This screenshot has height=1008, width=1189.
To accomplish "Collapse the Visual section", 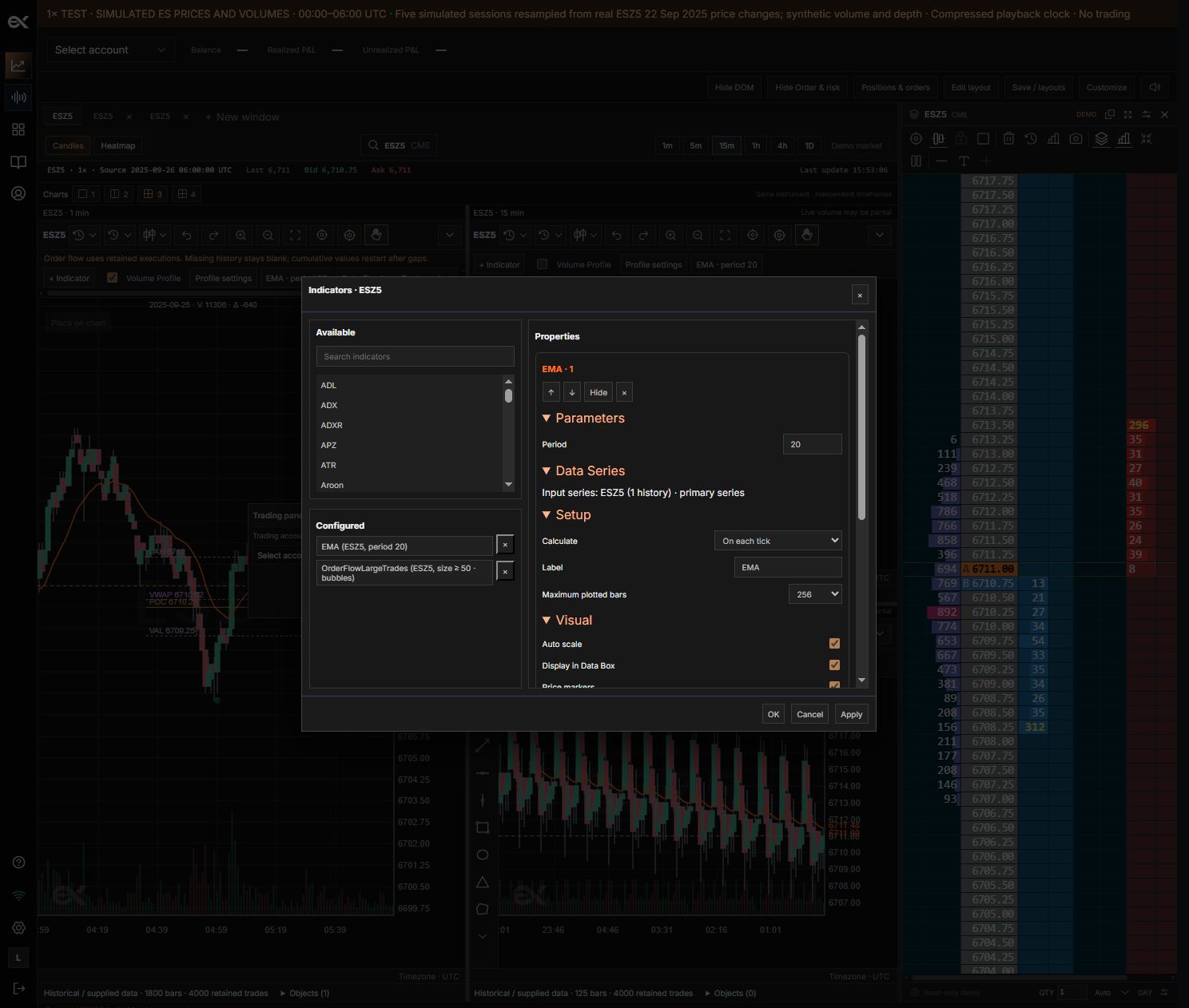I will [567, 620].
